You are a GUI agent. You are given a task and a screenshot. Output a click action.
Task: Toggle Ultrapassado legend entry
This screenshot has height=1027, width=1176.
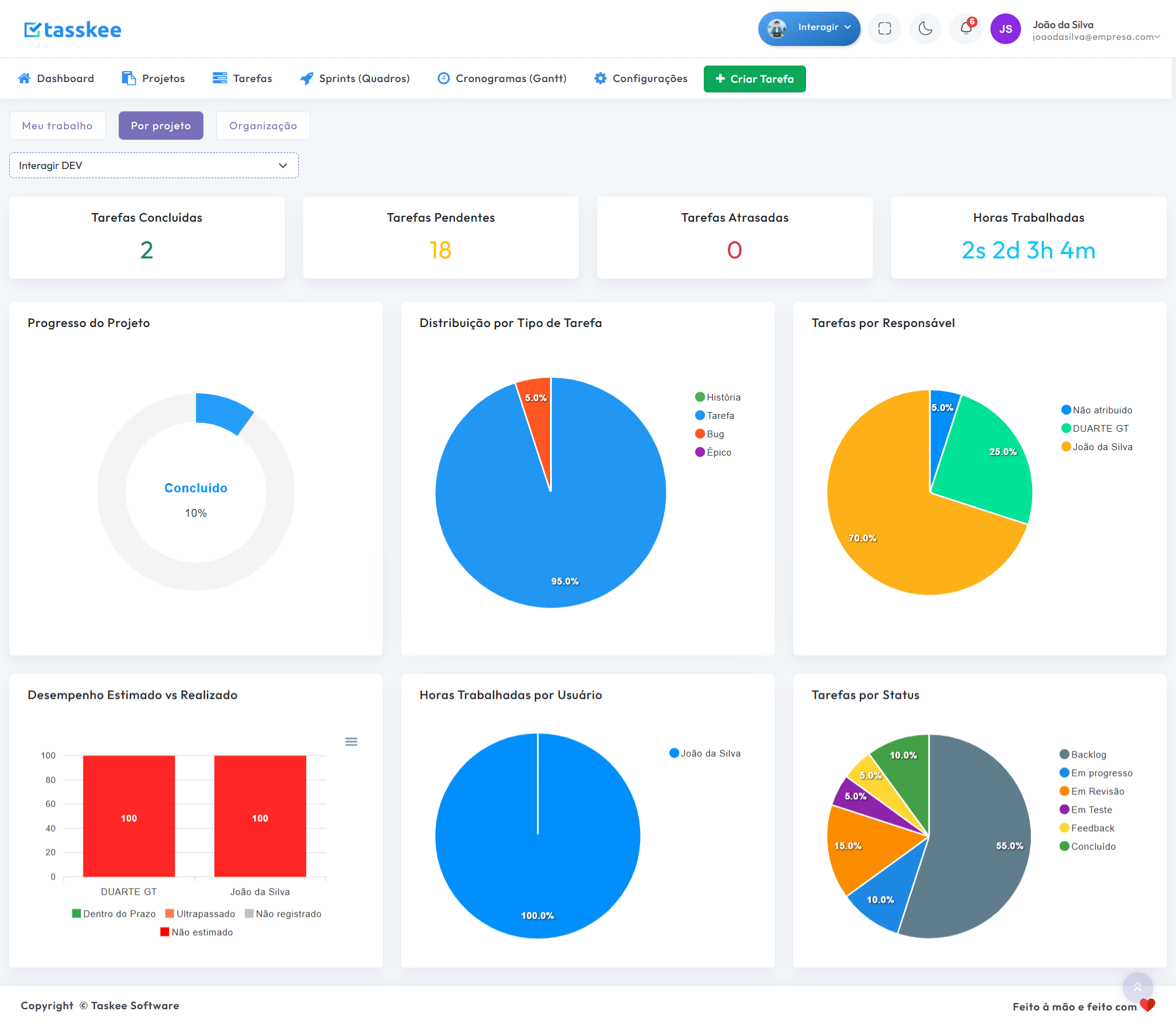(x=200, y=914)
